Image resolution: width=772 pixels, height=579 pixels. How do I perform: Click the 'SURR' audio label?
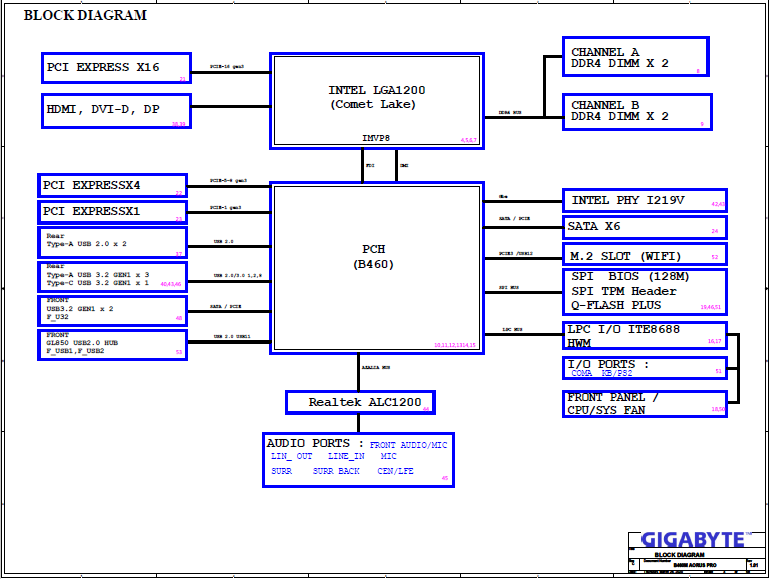click(x=282, y=471)
